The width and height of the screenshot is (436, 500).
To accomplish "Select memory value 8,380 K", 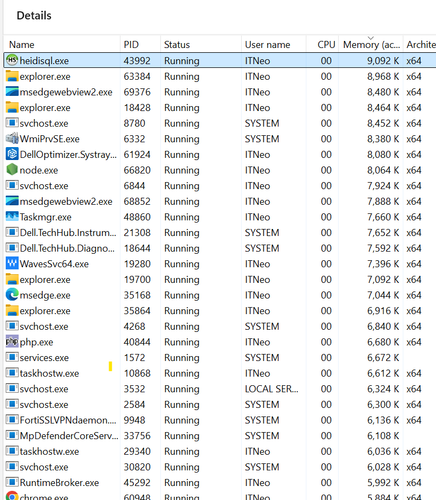I will click(383, 139).
